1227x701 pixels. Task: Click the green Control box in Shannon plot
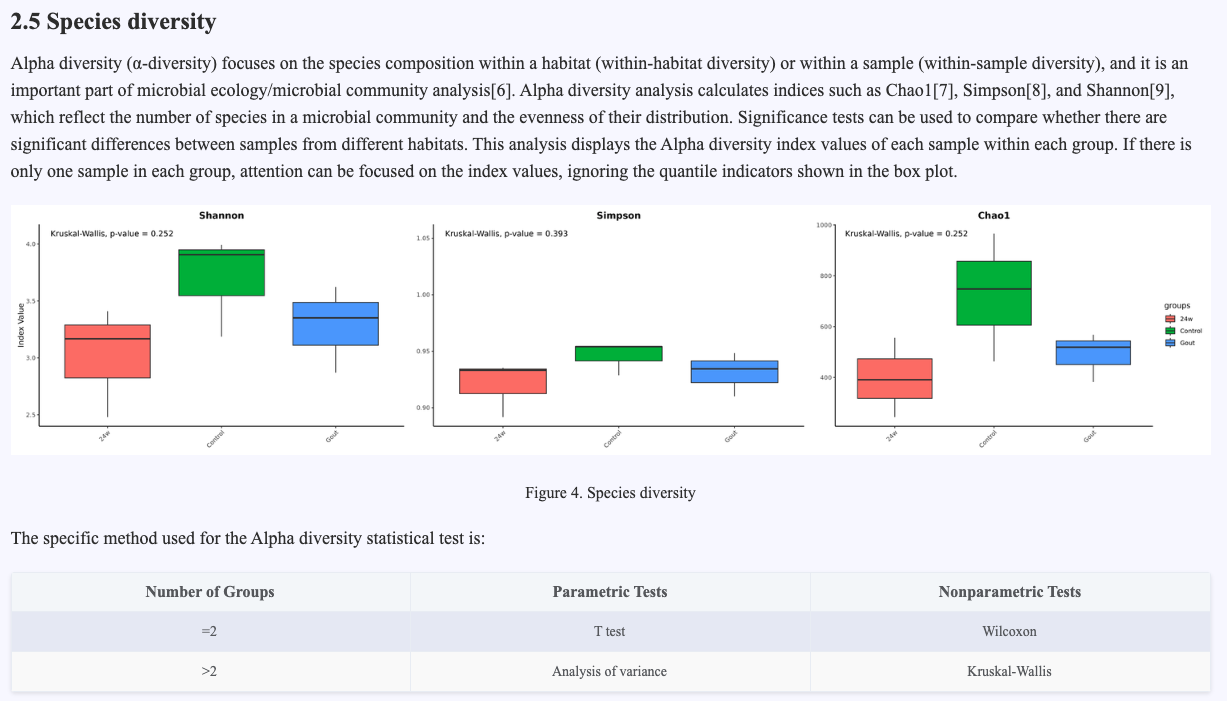[221, 272]
